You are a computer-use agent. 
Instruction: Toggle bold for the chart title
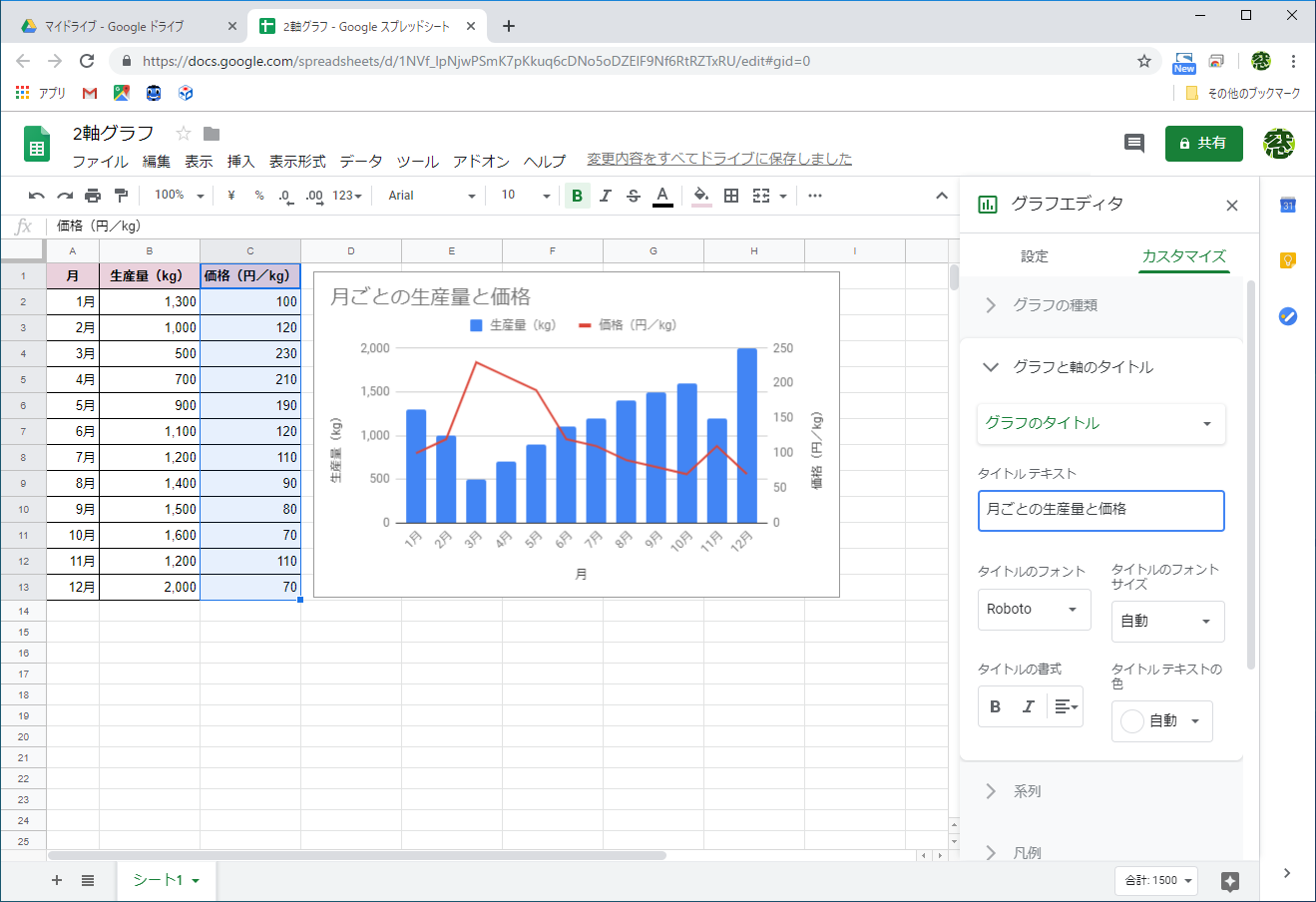coord(995,706)
